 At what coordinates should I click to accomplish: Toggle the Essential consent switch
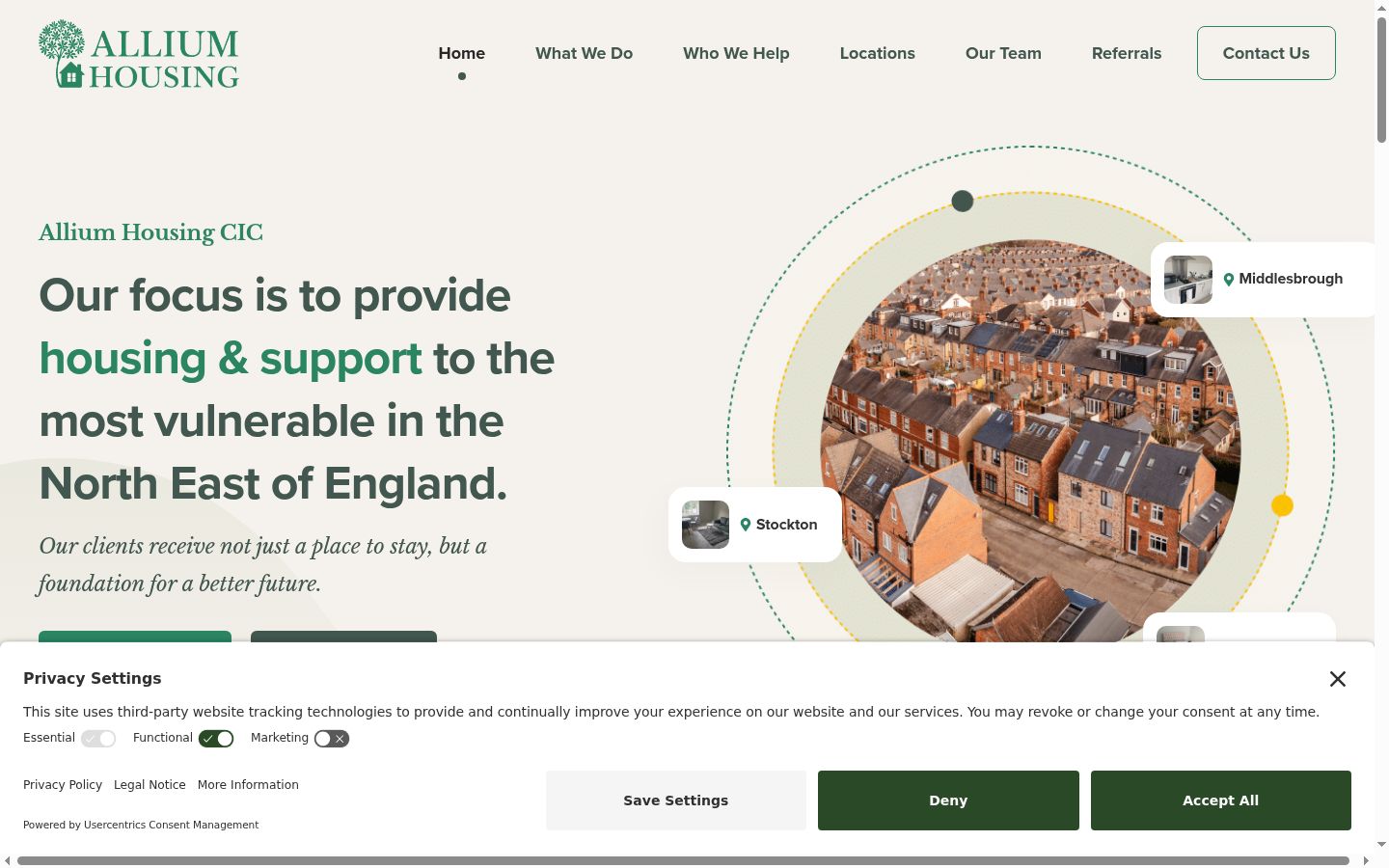tap(98, 739)
